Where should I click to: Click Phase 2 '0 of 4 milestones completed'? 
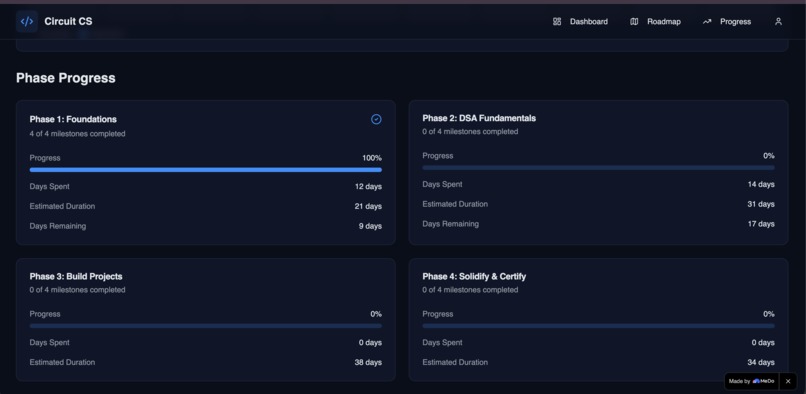pos(470,132)
